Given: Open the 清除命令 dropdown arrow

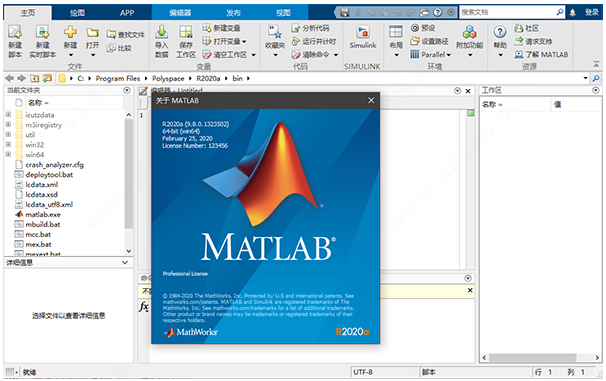Looking at the screenshot, I should (336, 55).
